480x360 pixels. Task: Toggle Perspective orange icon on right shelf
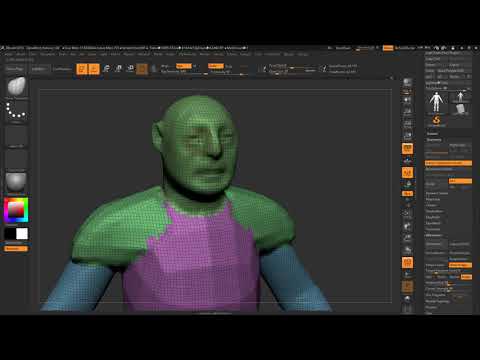(x=407, y=148)
